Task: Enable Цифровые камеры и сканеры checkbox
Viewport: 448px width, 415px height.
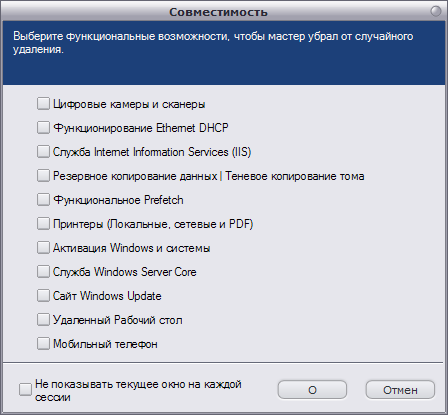Action: [43, 104]
